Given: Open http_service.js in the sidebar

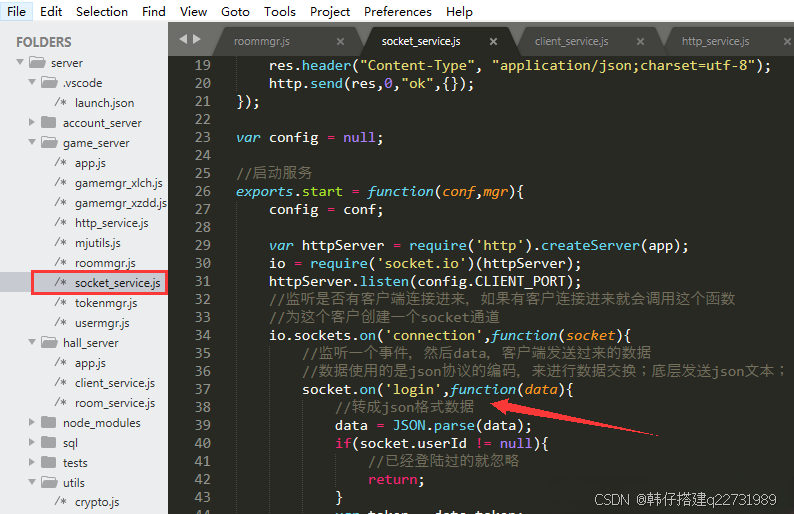Looking at the screenshot, I should (111, 223).
